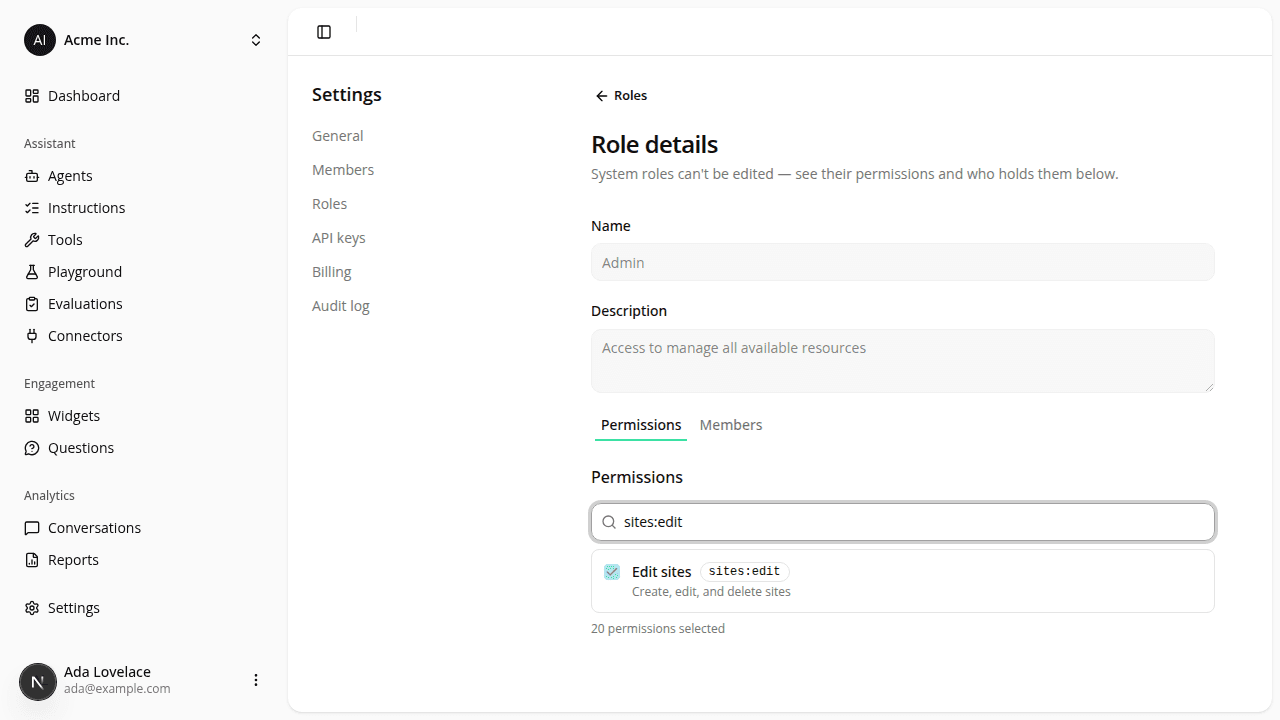Viewport: 1280px width, 720px height.
Task: Click the Instructions list icon
Action: [32, 208]
